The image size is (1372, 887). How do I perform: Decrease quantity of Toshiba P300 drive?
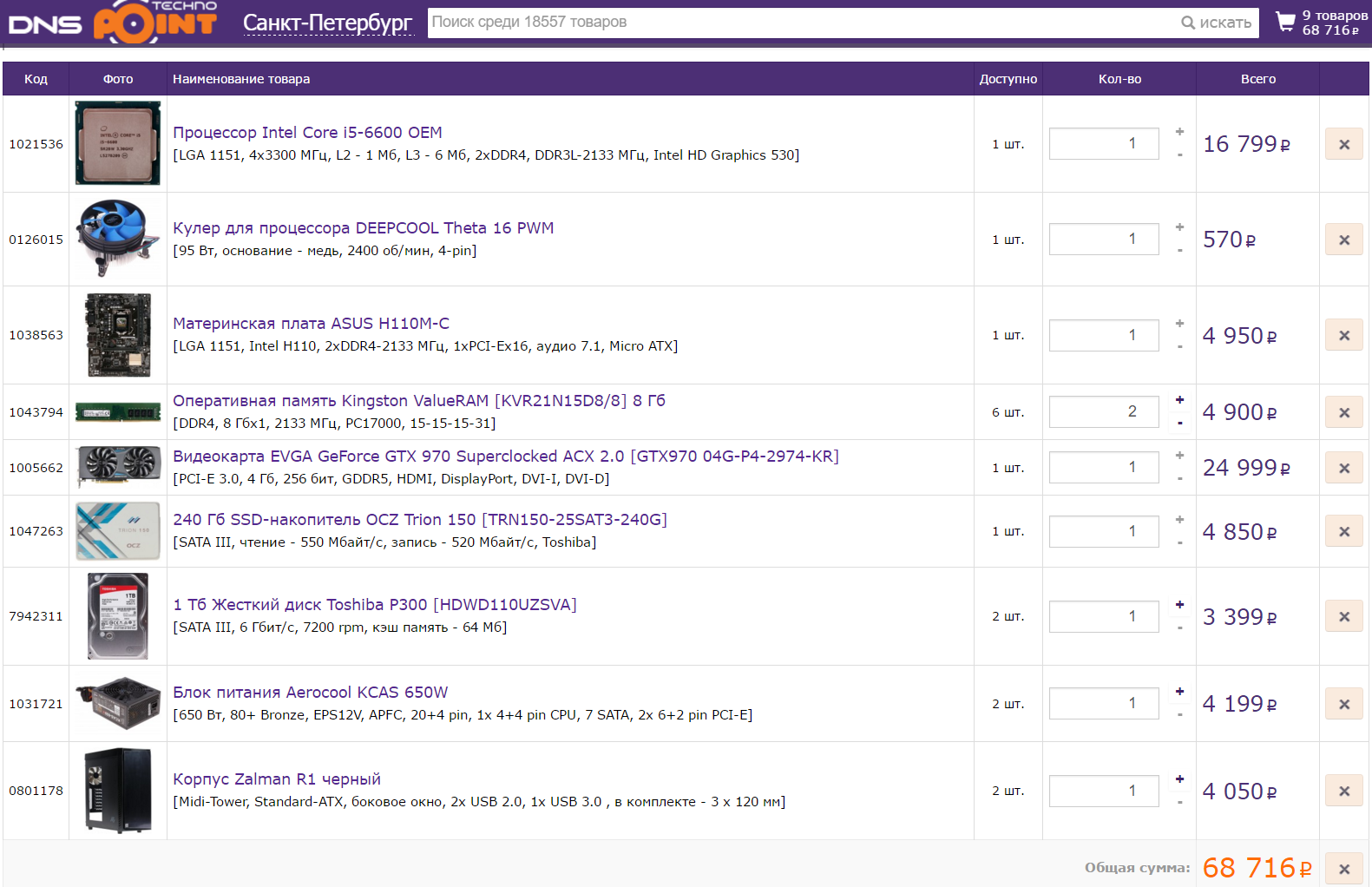point(1179,627)
